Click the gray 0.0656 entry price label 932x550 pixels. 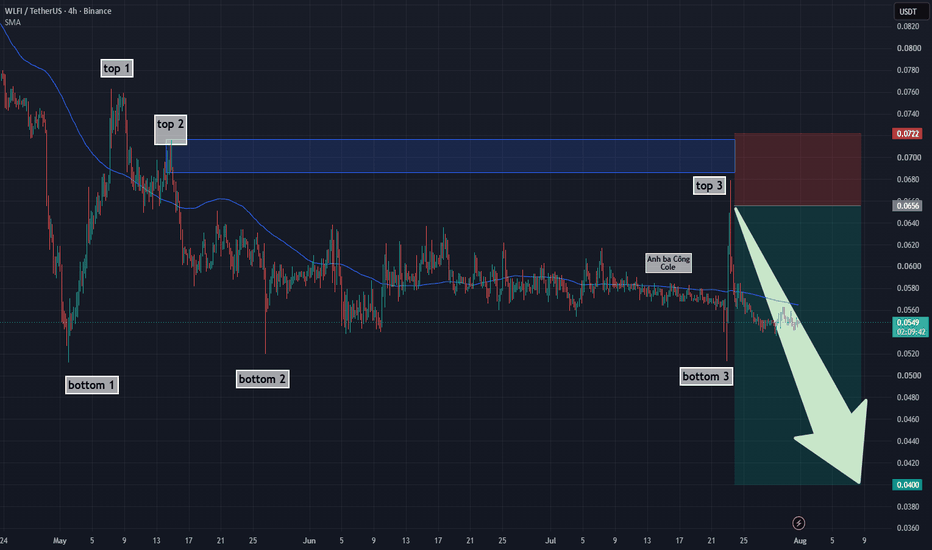click(908, 206)
